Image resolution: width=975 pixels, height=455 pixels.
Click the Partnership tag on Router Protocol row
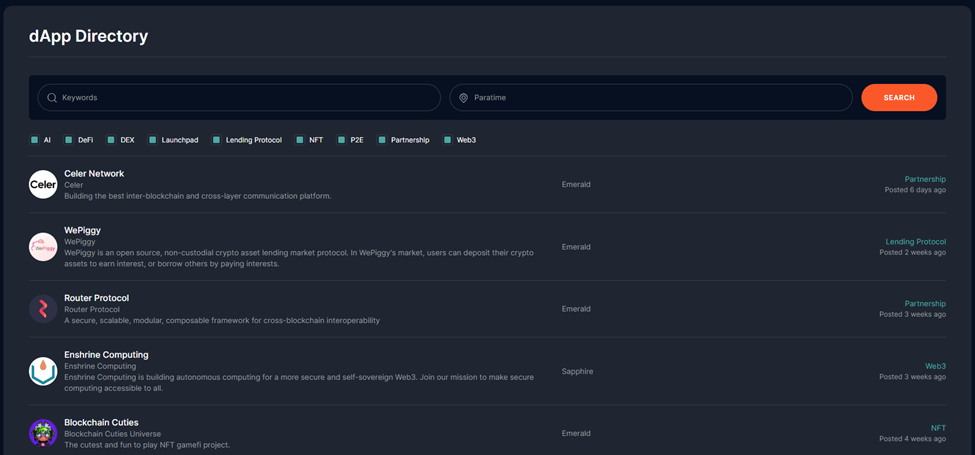[x=925, y=303]
